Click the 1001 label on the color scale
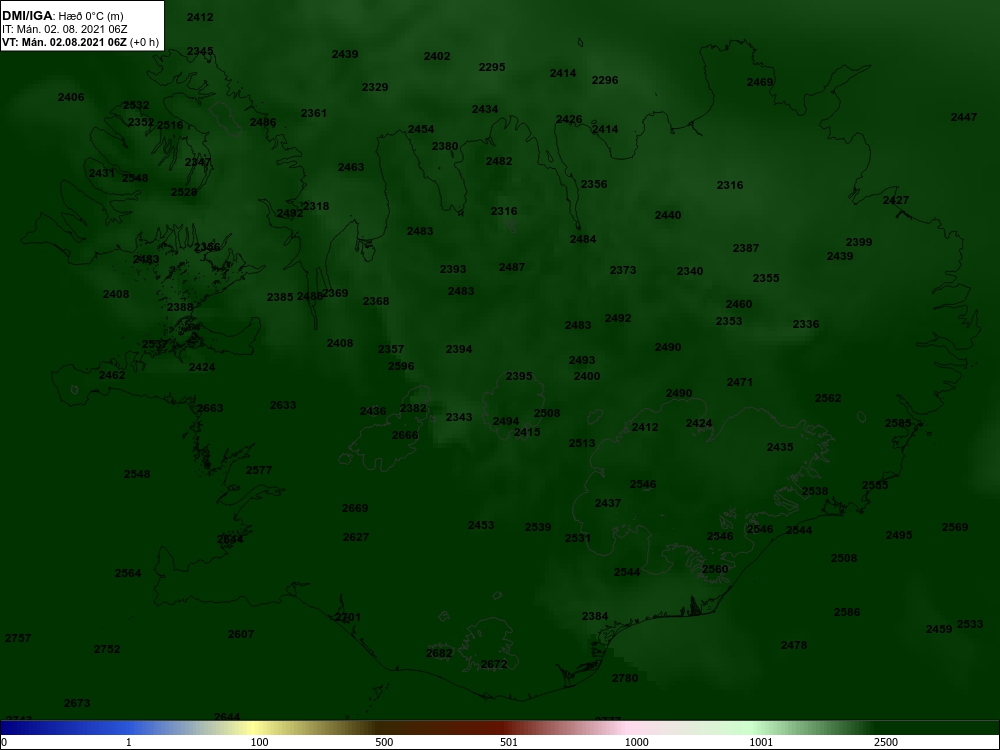Image resolution: width=1000 pixels, height=750 pixels. (761, 742)
